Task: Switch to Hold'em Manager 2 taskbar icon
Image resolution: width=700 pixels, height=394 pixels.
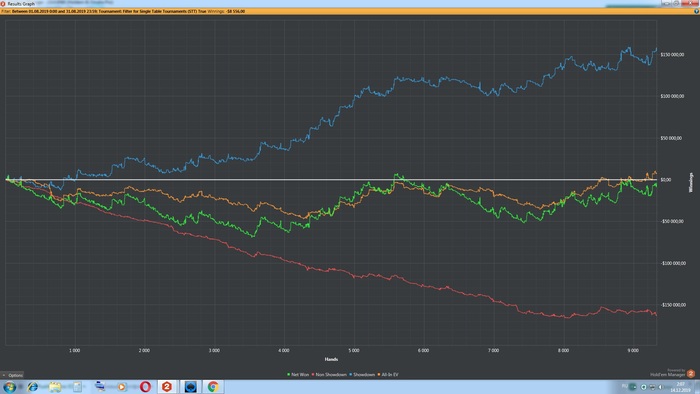Action: coord(167,386)
